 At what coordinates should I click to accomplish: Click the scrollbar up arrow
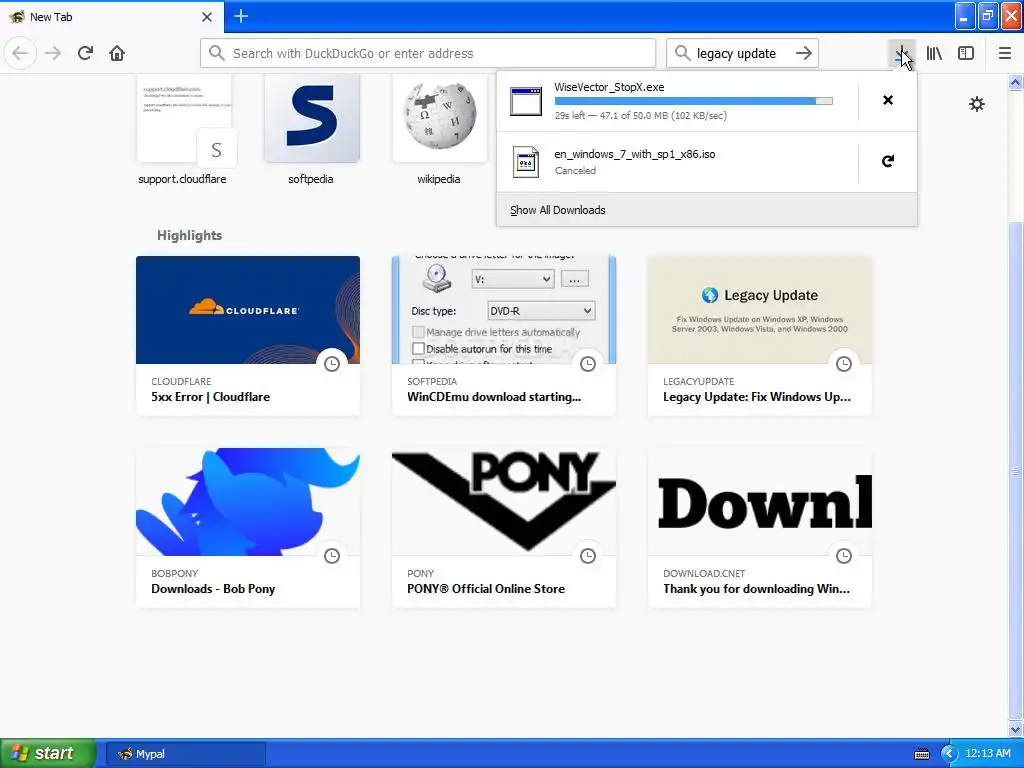pos(1016,82)
